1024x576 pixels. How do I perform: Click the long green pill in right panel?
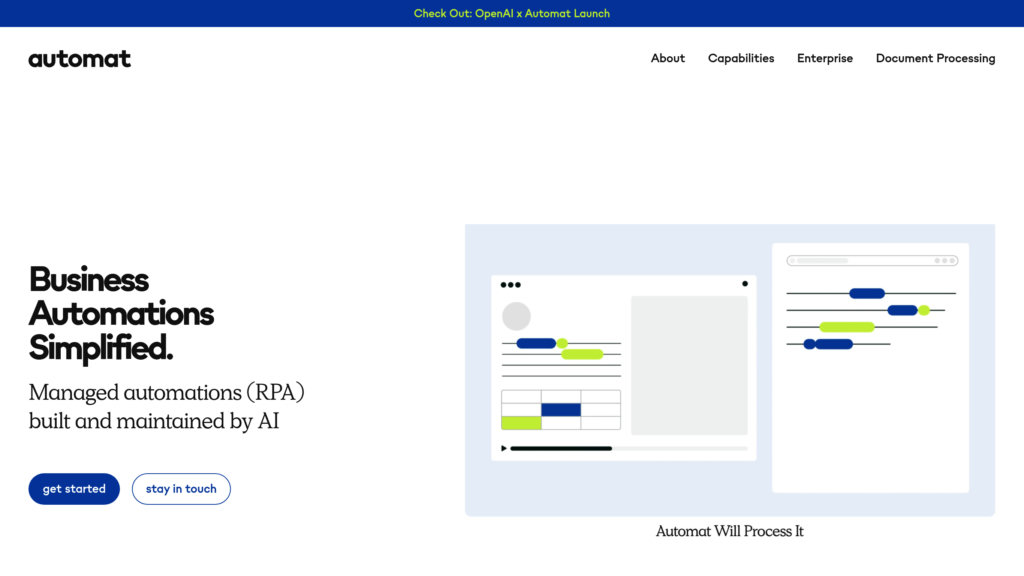847,327
